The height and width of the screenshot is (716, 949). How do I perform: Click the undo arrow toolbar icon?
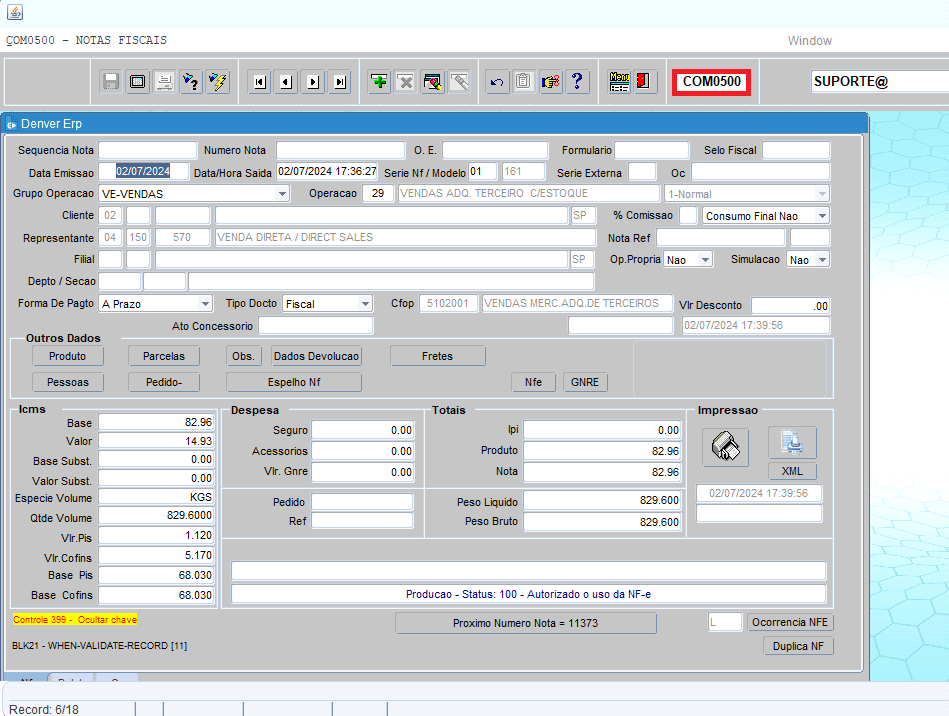[x=497, y=82]
